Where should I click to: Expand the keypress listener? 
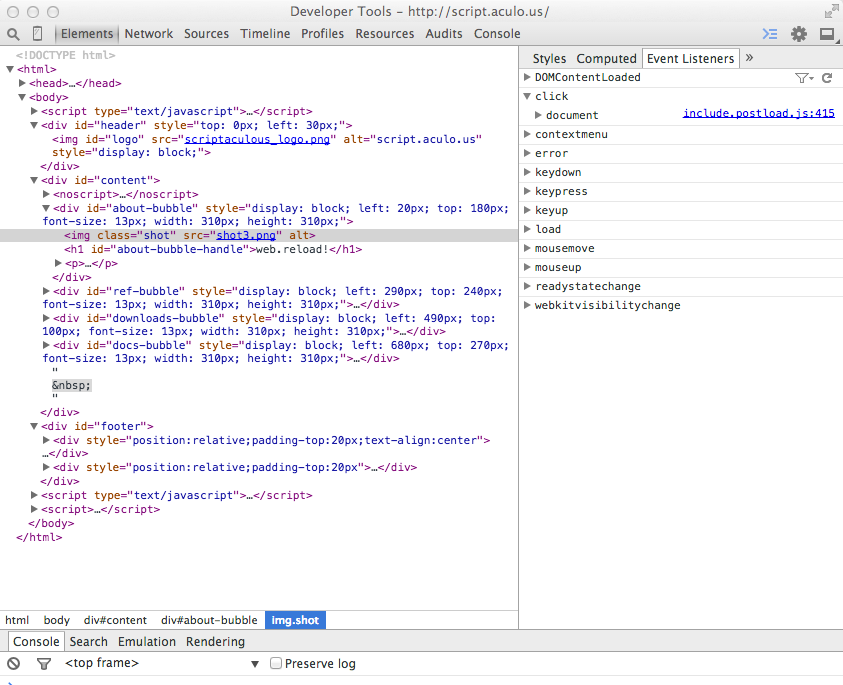527,191
